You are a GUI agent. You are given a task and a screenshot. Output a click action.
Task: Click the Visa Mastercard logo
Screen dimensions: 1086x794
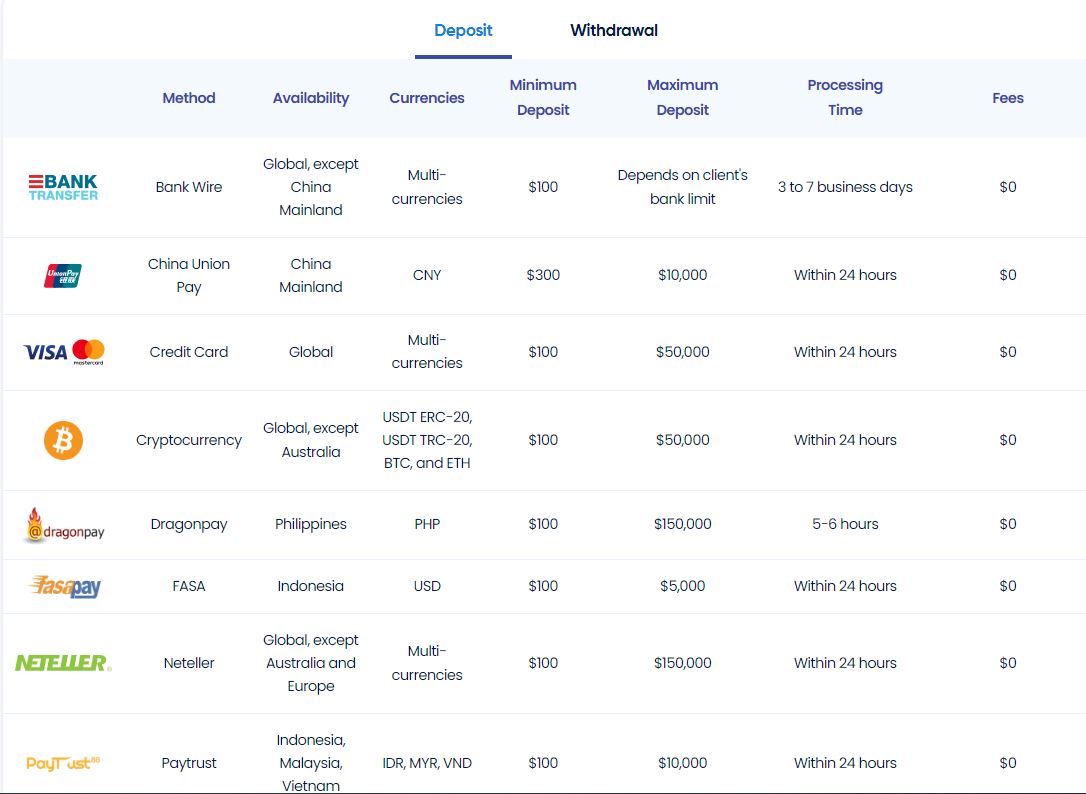tap(64, 352)
